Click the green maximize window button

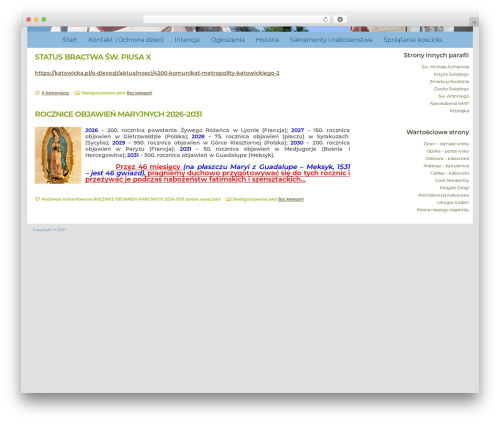click(x=44, y=19)
